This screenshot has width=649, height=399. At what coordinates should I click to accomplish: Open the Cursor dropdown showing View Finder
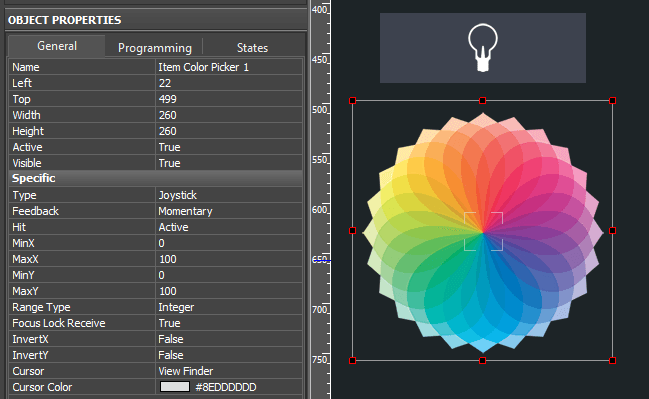point(229,371)
